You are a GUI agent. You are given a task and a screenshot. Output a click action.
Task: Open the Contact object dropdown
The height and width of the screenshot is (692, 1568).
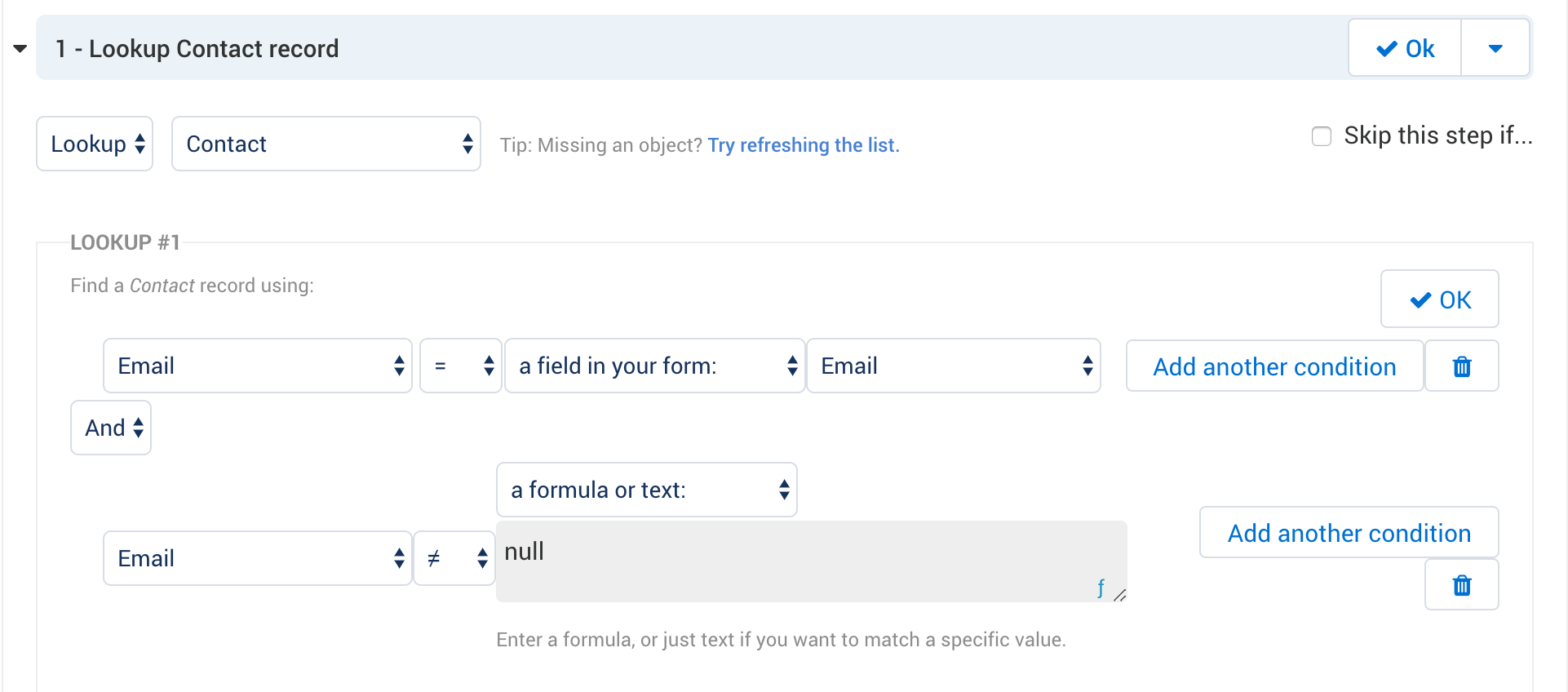326,144
